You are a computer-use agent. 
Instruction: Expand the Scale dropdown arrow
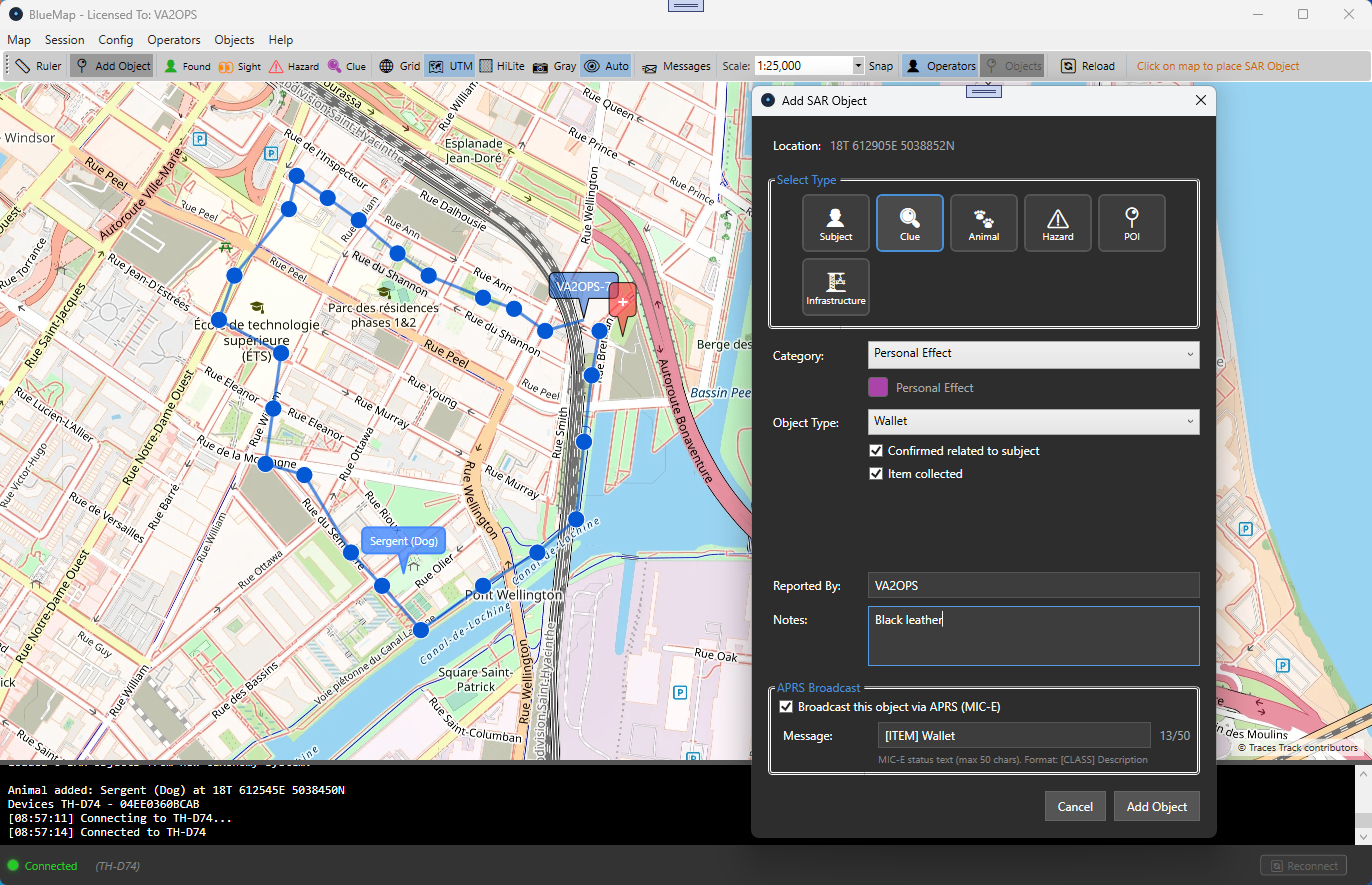(858, 66)
